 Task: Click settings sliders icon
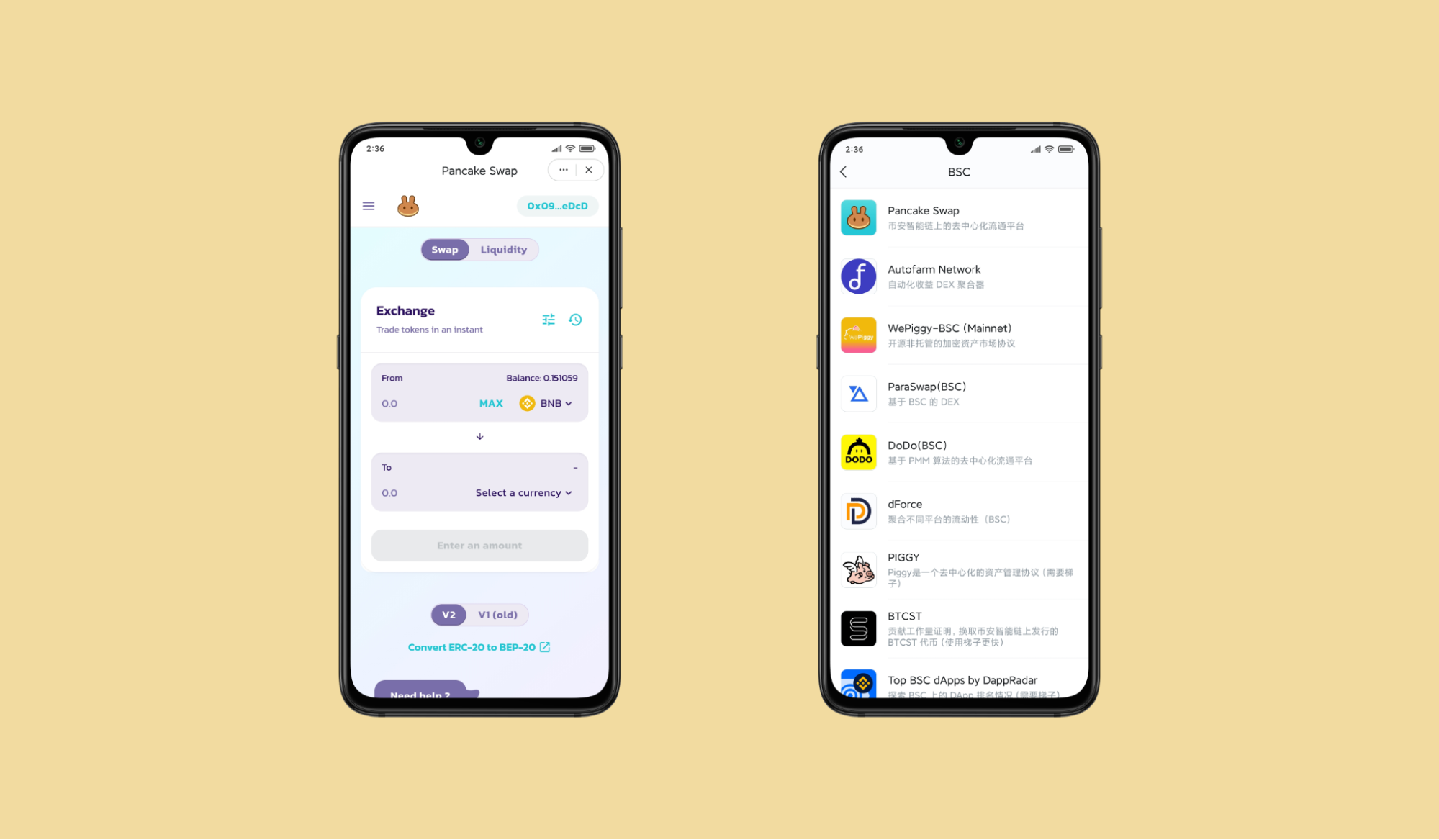[x=549, y=319]
